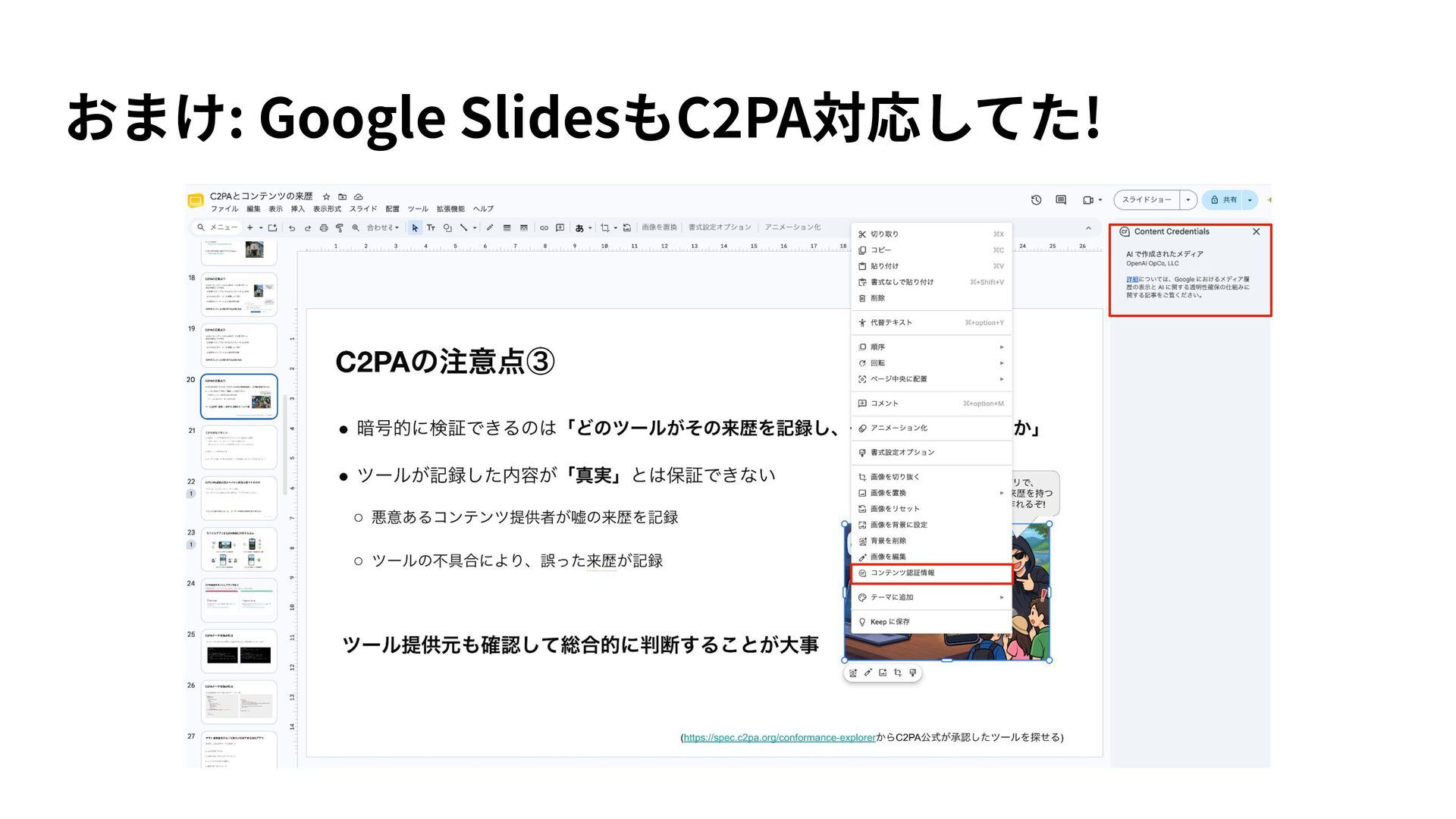Click the zoom magnifier icon
The height and width of the screenshot is (819, 1456).
[x=356, y=227]
